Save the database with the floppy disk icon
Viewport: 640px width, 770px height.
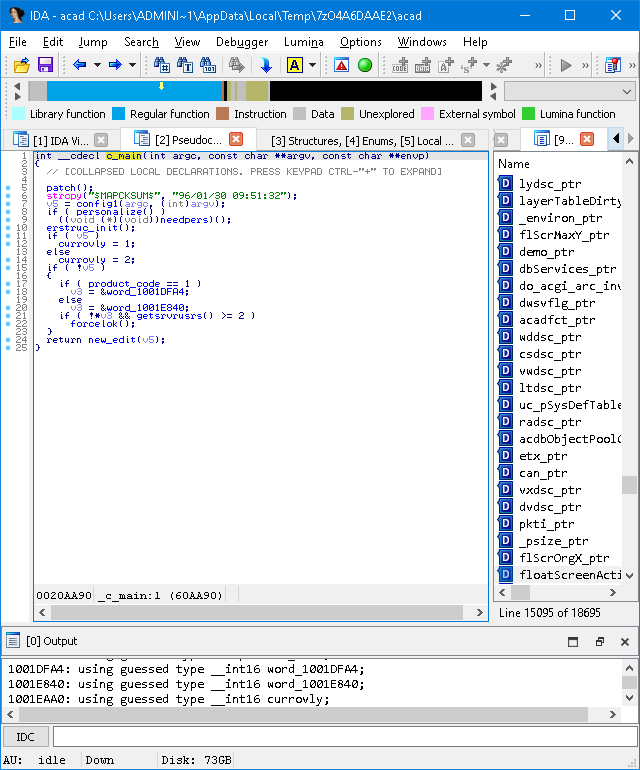pos(45,65)
